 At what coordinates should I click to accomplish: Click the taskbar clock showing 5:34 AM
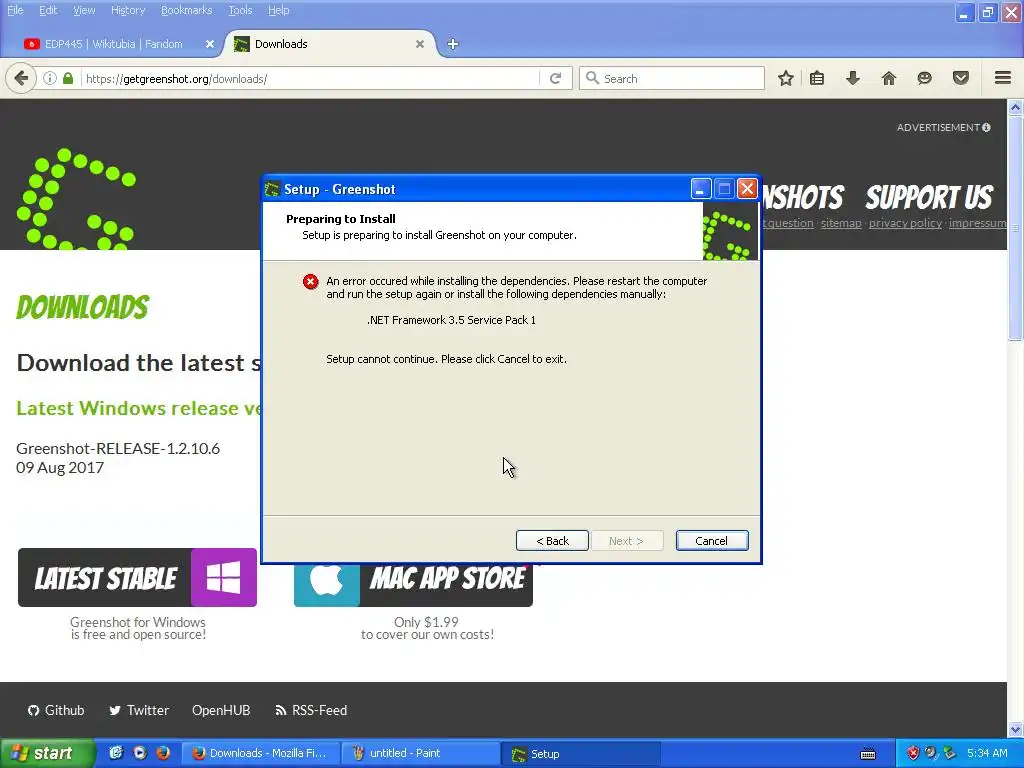[987, 753]
